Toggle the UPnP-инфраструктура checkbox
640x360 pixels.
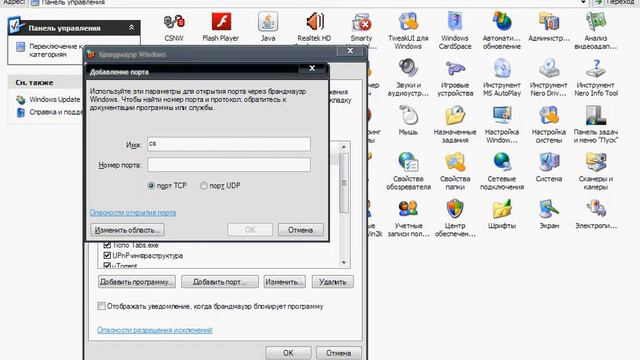(x=107, y=256)
